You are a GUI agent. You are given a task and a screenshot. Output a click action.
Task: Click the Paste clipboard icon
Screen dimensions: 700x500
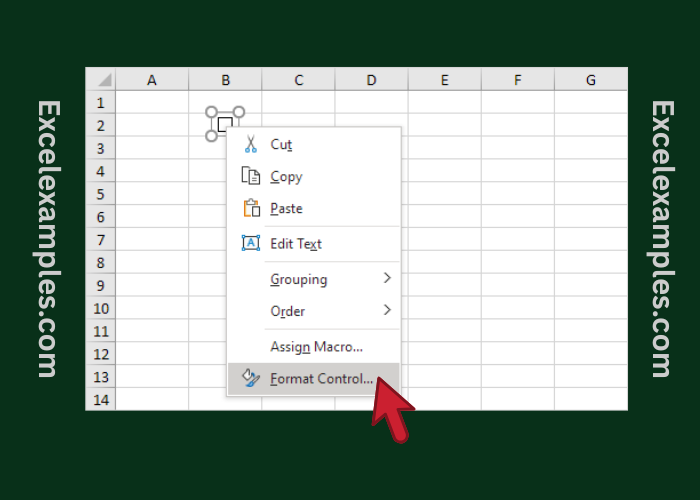click(251, 209)
